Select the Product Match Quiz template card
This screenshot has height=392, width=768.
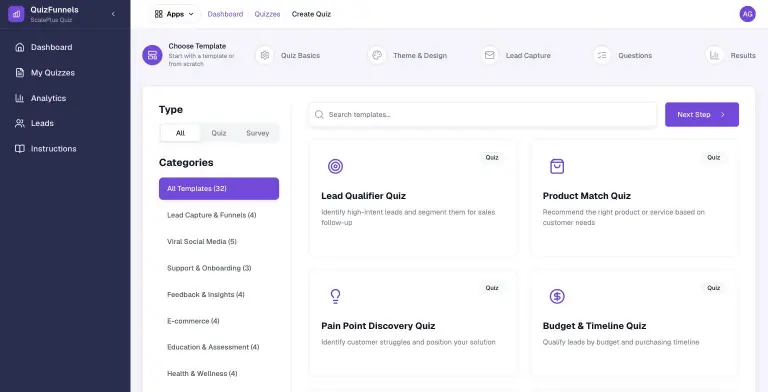635,198
